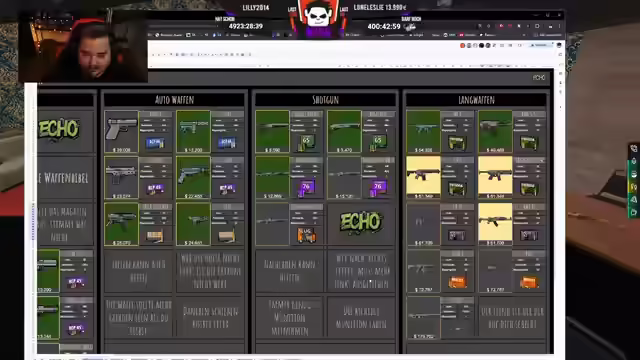This screenshot has height=360, width=640.
Task: Click the blue ammo box beside the first-row green SMG
Action: [227, 142]
